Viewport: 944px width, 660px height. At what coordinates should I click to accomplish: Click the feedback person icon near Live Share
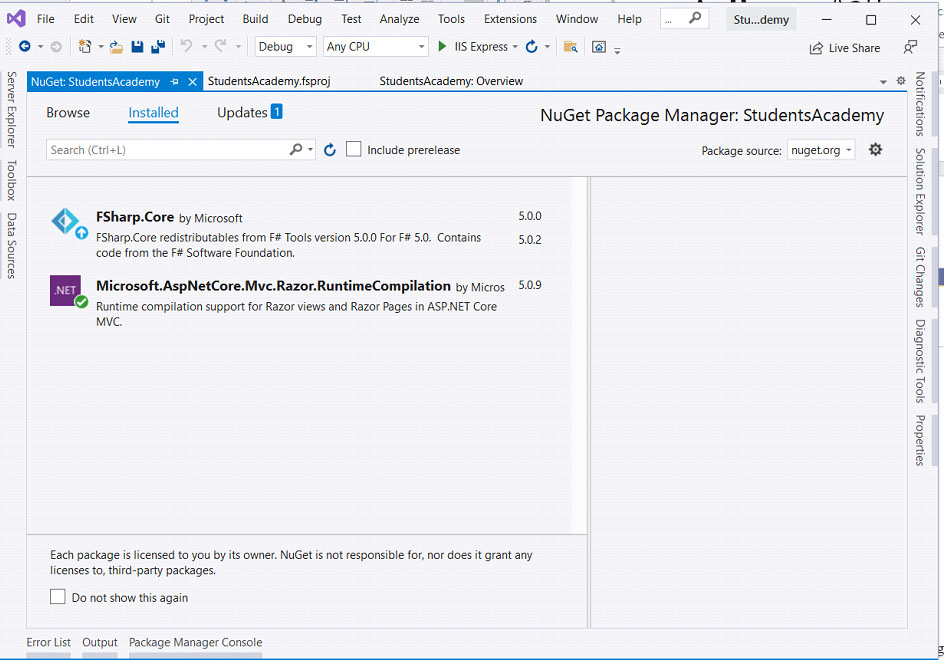pos(910,47)
